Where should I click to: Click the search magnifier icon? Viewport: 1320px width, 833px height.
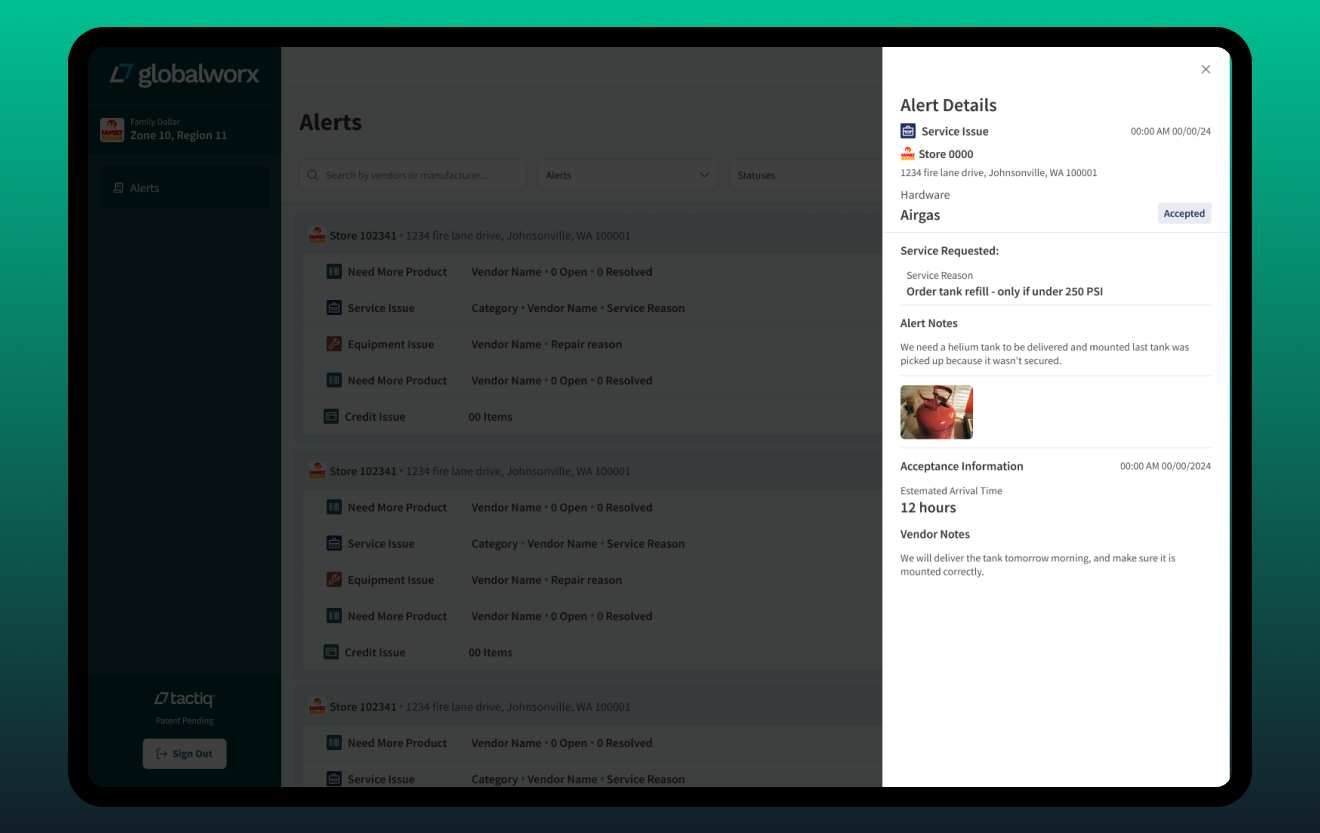click(314, 175)
